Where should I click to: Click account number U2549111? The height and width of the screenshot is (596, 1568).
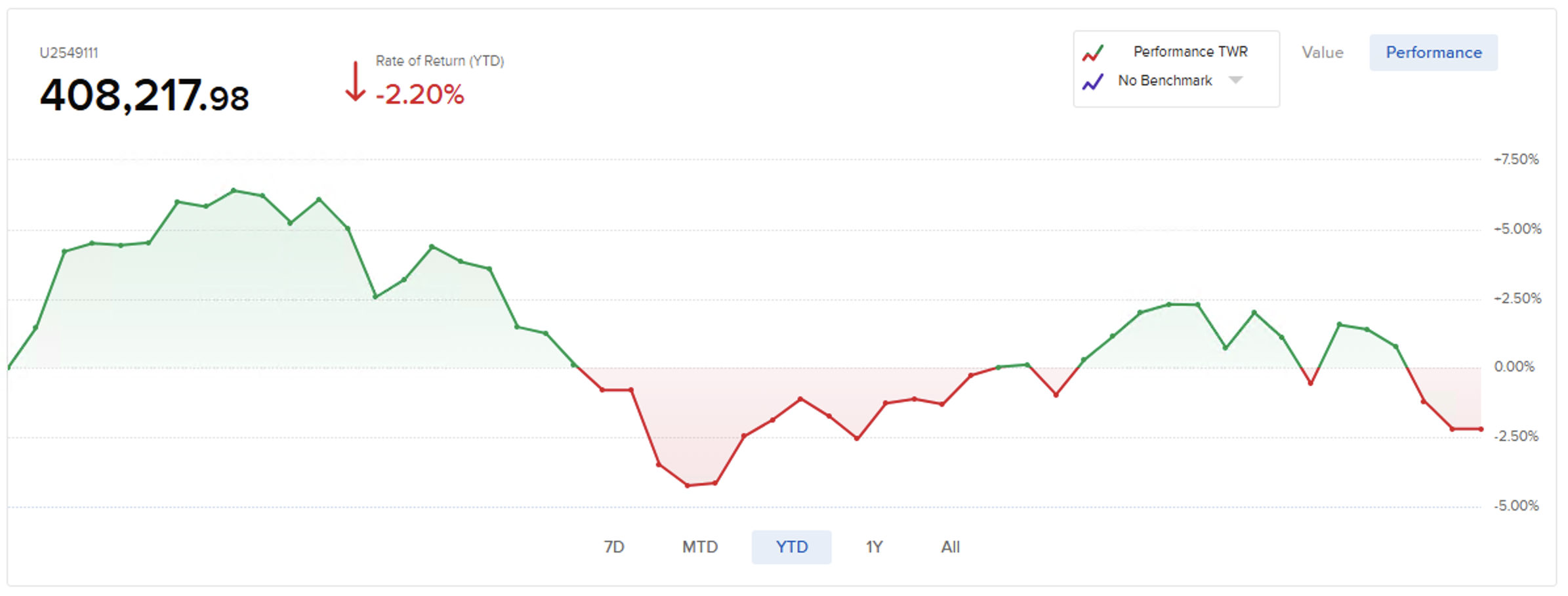point(69,53)
